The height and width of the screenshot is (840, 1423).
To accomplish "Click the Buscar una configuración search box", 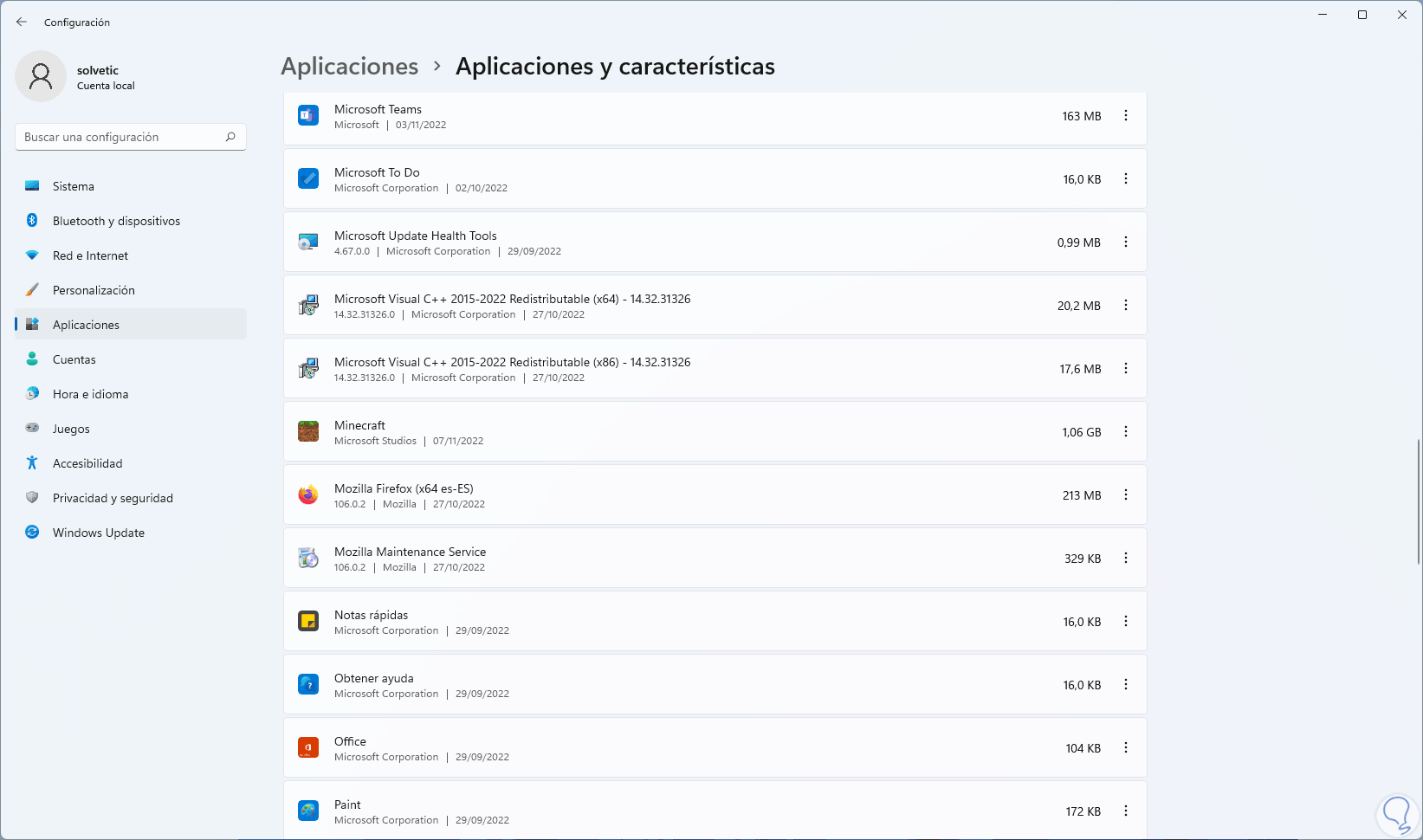I will [x=121, y=137].
